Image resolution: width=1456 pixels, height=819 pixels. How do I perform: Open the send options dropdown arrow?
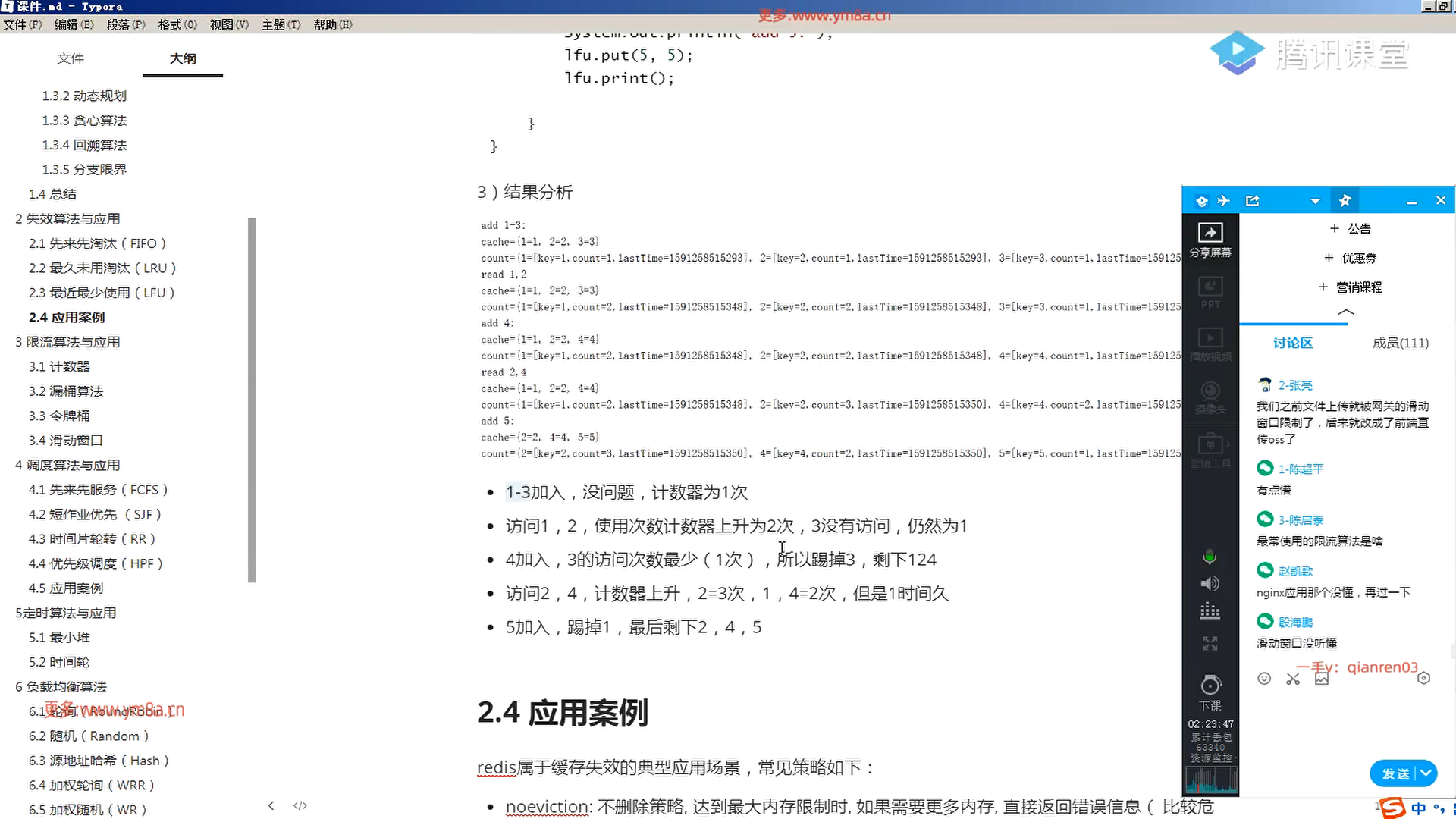tap(1426, 773)
